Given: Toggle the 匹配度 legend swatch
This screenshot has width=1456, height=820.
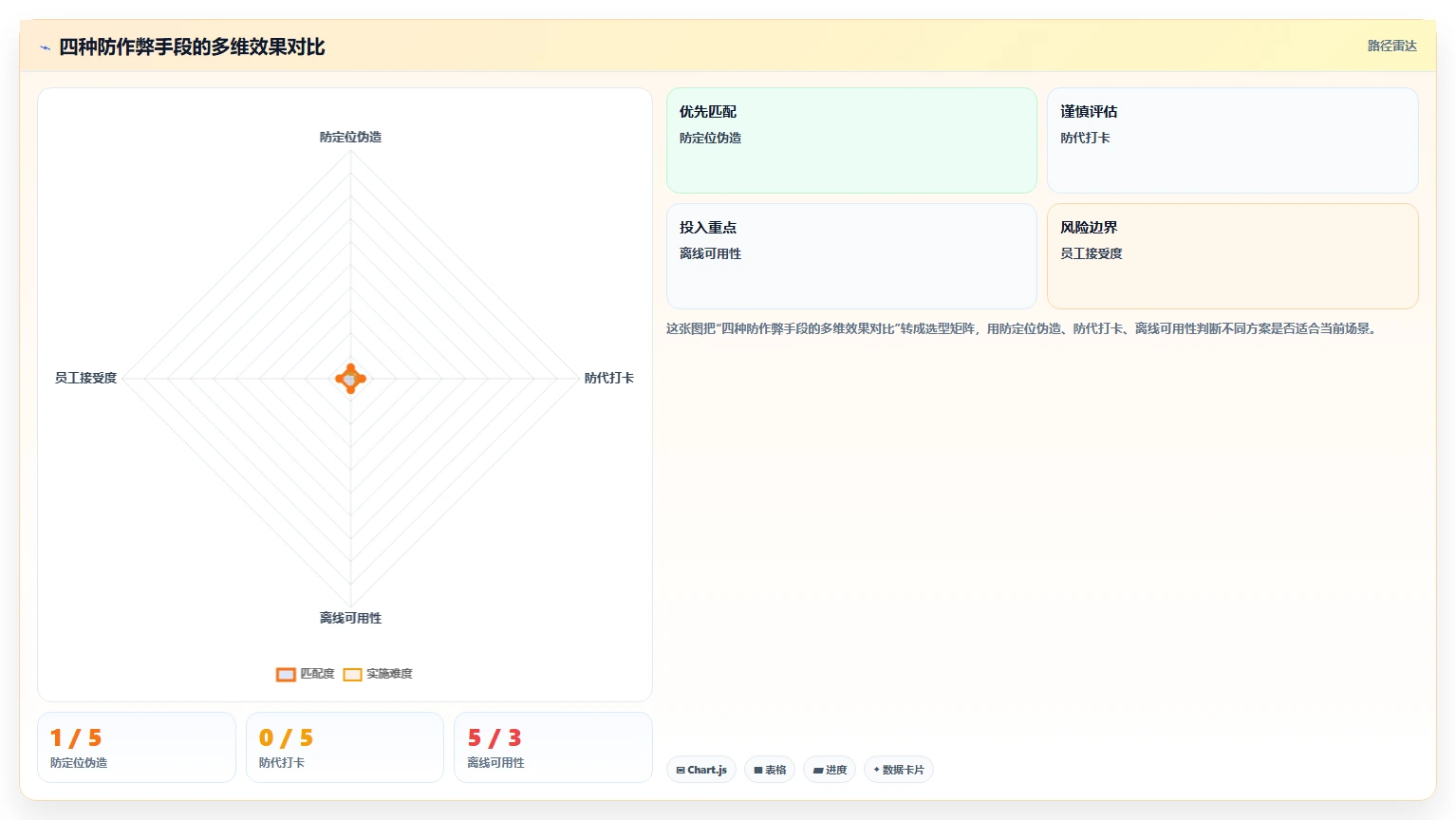Looking at the screenshot, I should [286, 675].
